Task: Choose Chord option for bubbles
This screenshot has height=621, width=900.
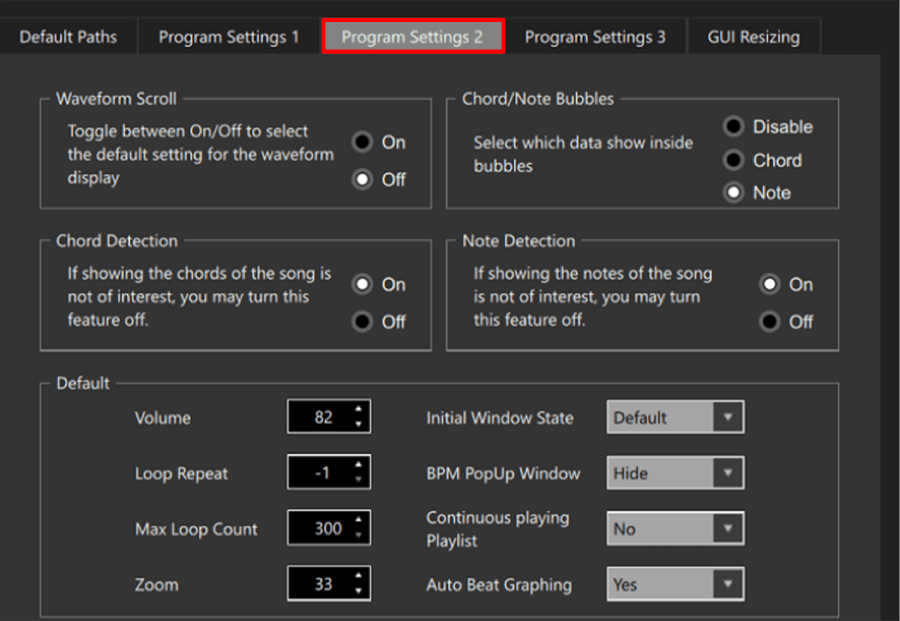Action: click(735, 160)
